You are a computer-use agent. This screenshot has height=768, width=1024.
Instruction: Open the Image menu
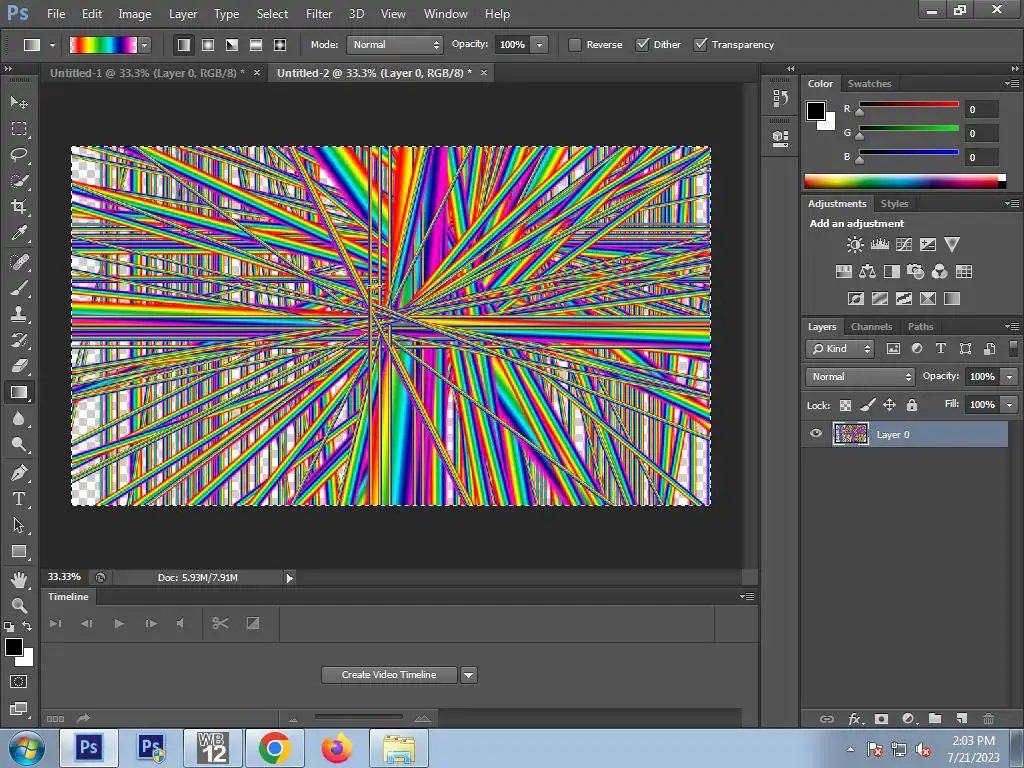point(135,14)
